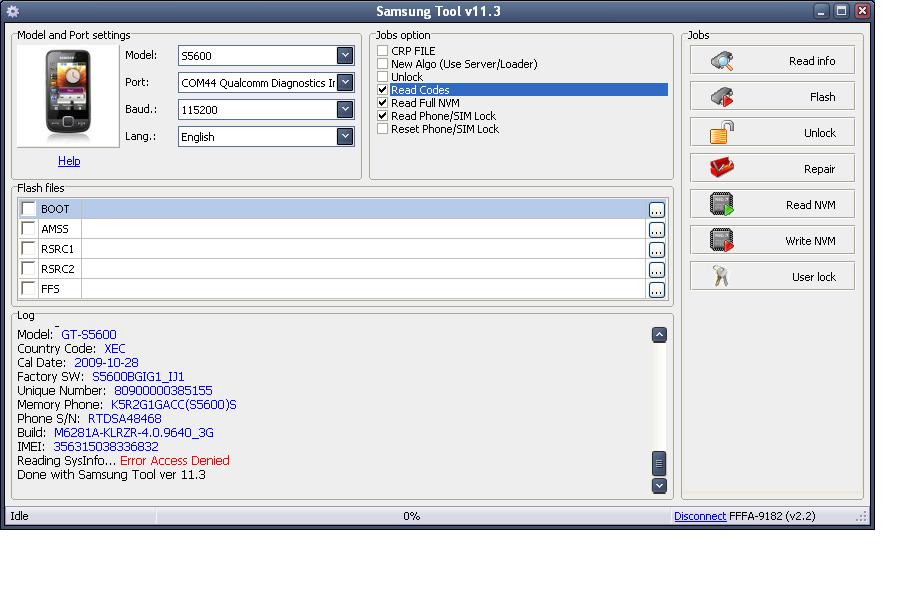Viewport: 910px width, 591px height.
Task: Check the RSRC2 flash file checkbox
Action: point(28,268)
